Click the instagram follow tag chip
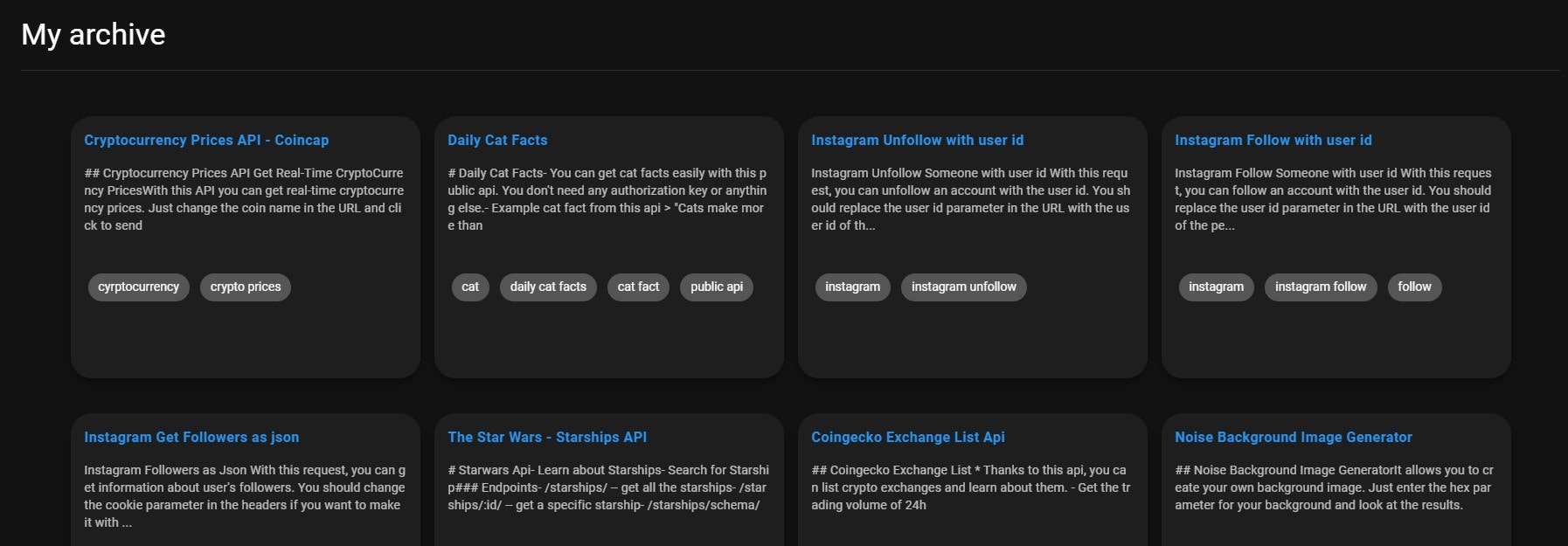This screenshot has width=1568, height=546. point(1321,287)
